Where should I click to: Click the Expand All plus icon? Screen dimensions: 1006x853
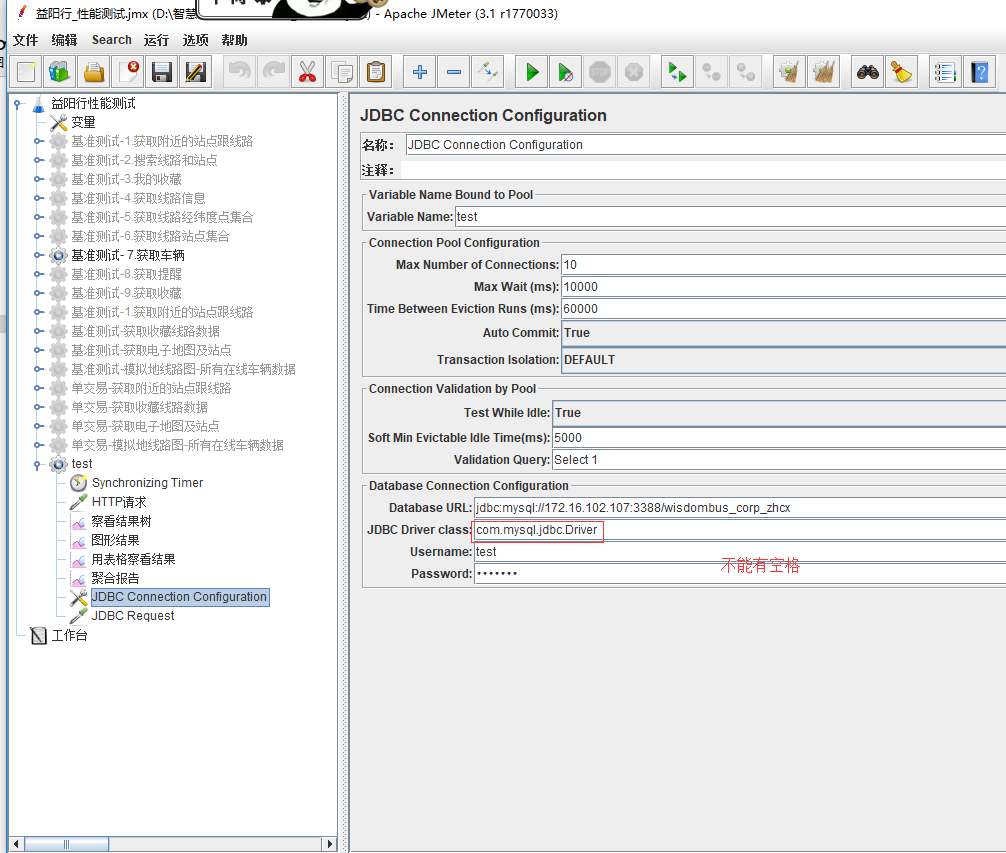click(x=420, y=72)
